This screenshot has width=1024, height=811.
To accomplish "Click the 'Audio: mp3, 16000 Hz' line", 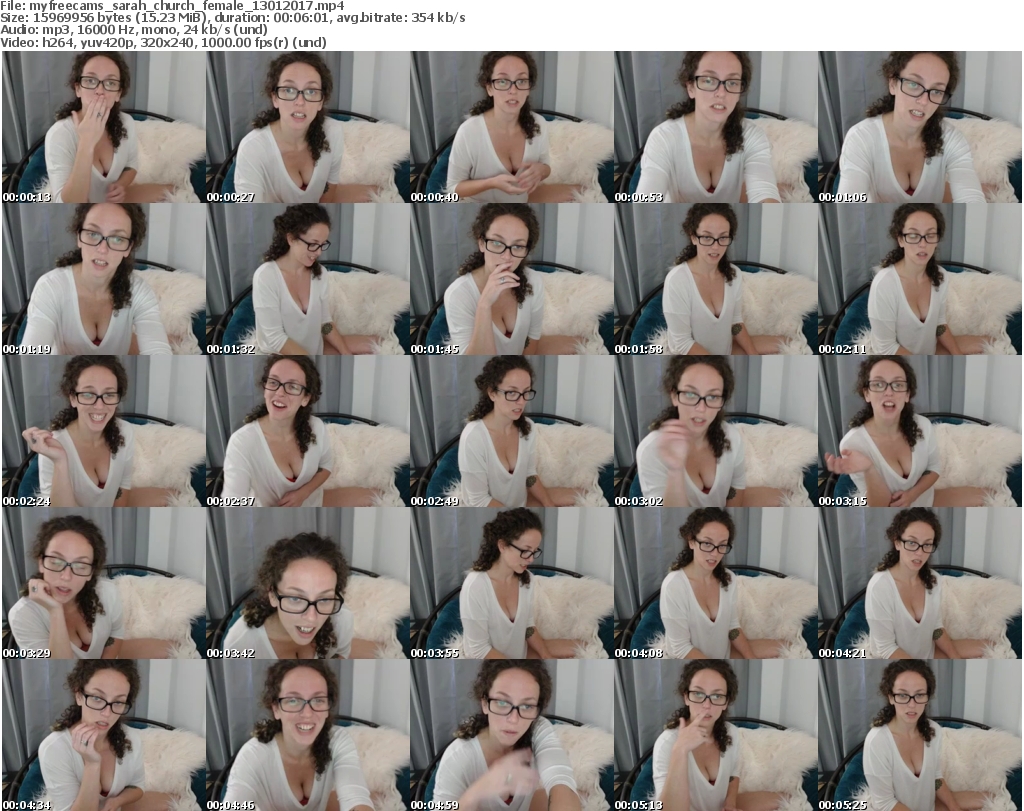I will click(x=134, y=30).
